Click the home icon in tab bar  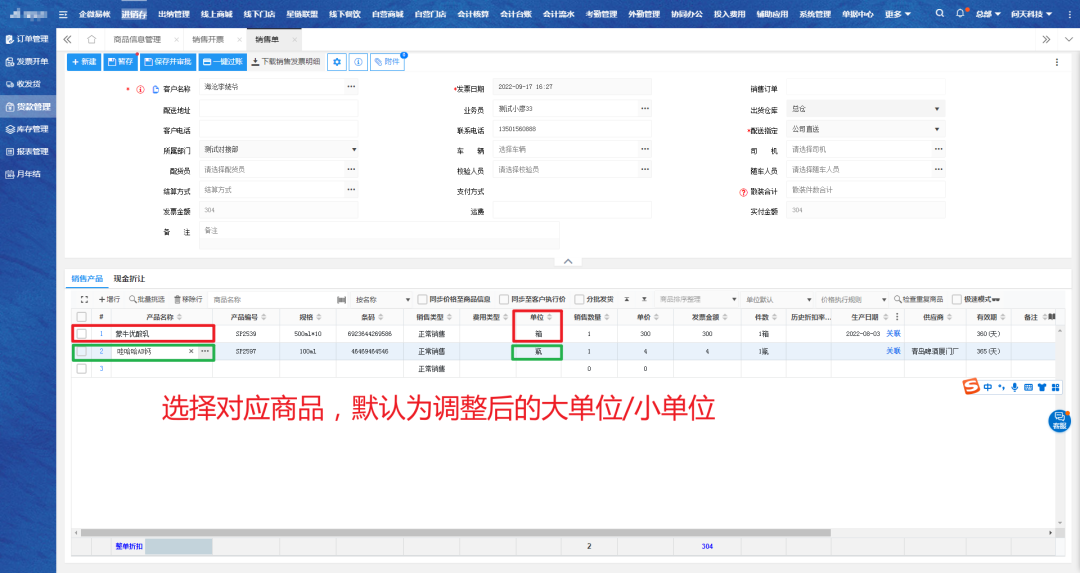(92, 39)
